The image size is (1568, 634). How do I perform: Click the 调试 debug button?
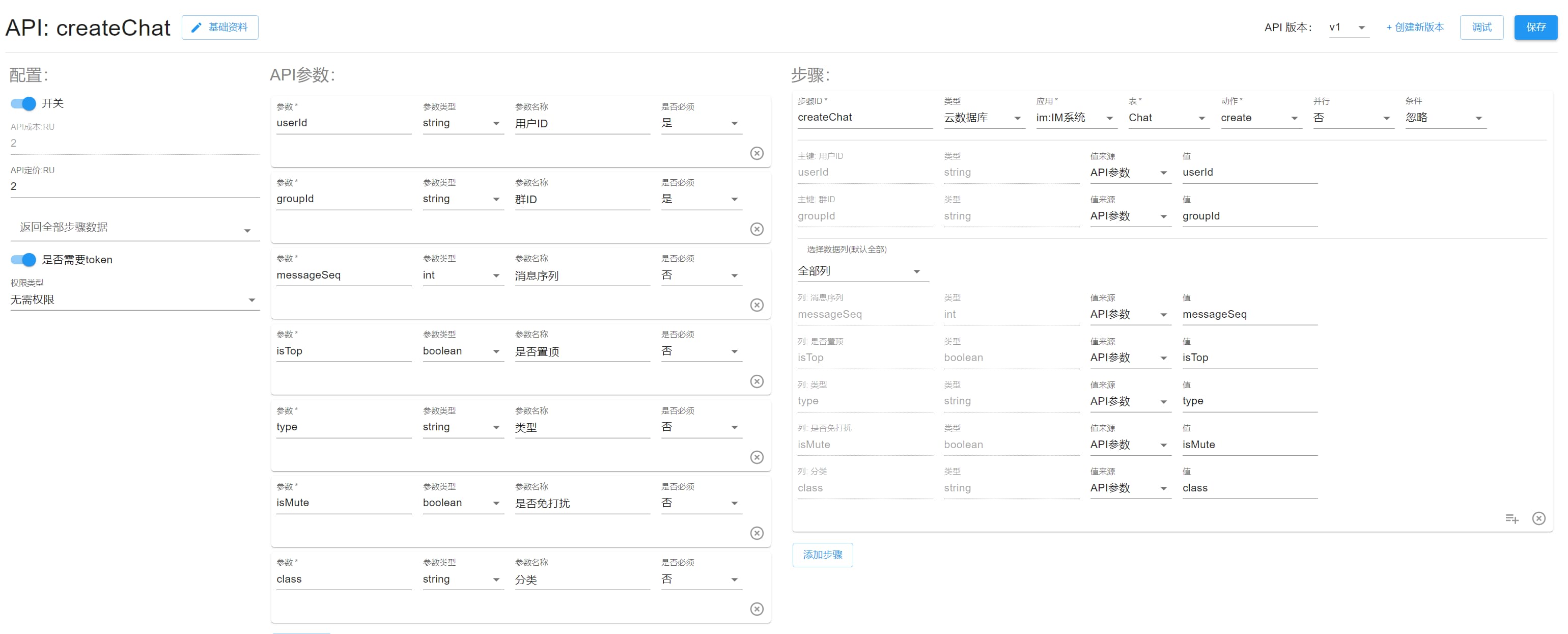click(x=1481, y=27)
